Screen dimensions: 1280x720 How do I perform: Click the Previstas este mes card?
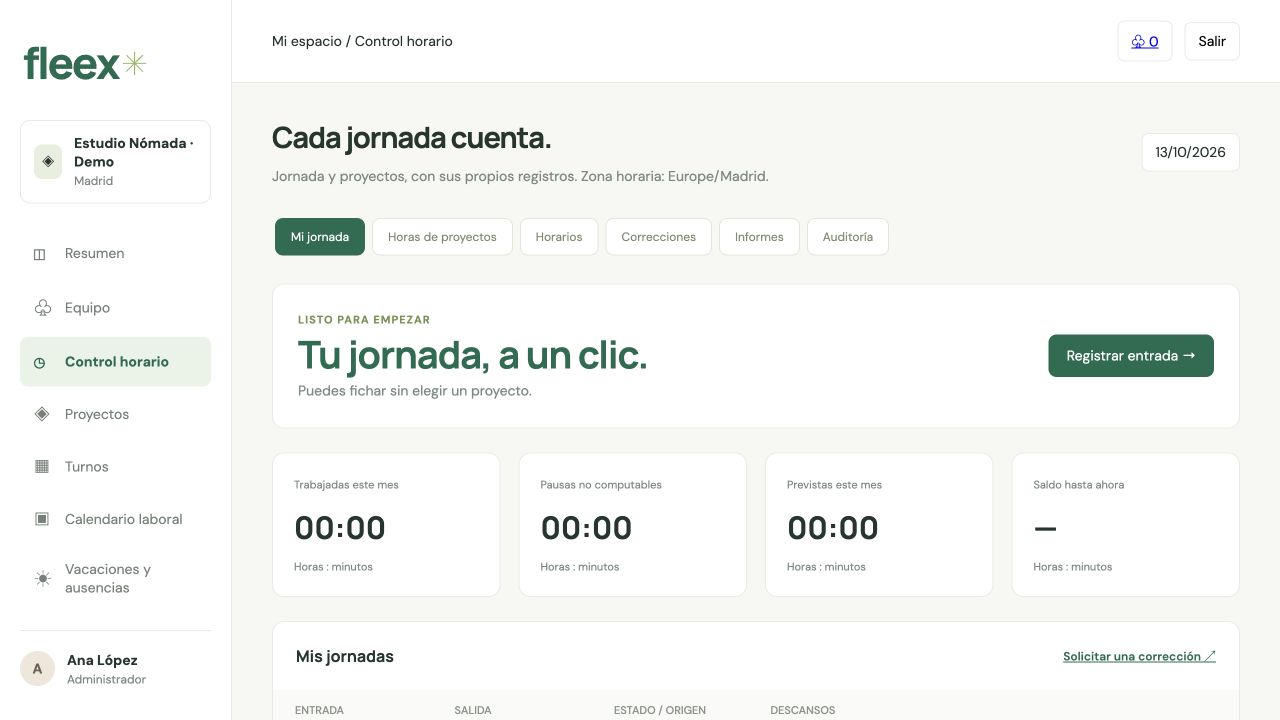pos(879,525)
